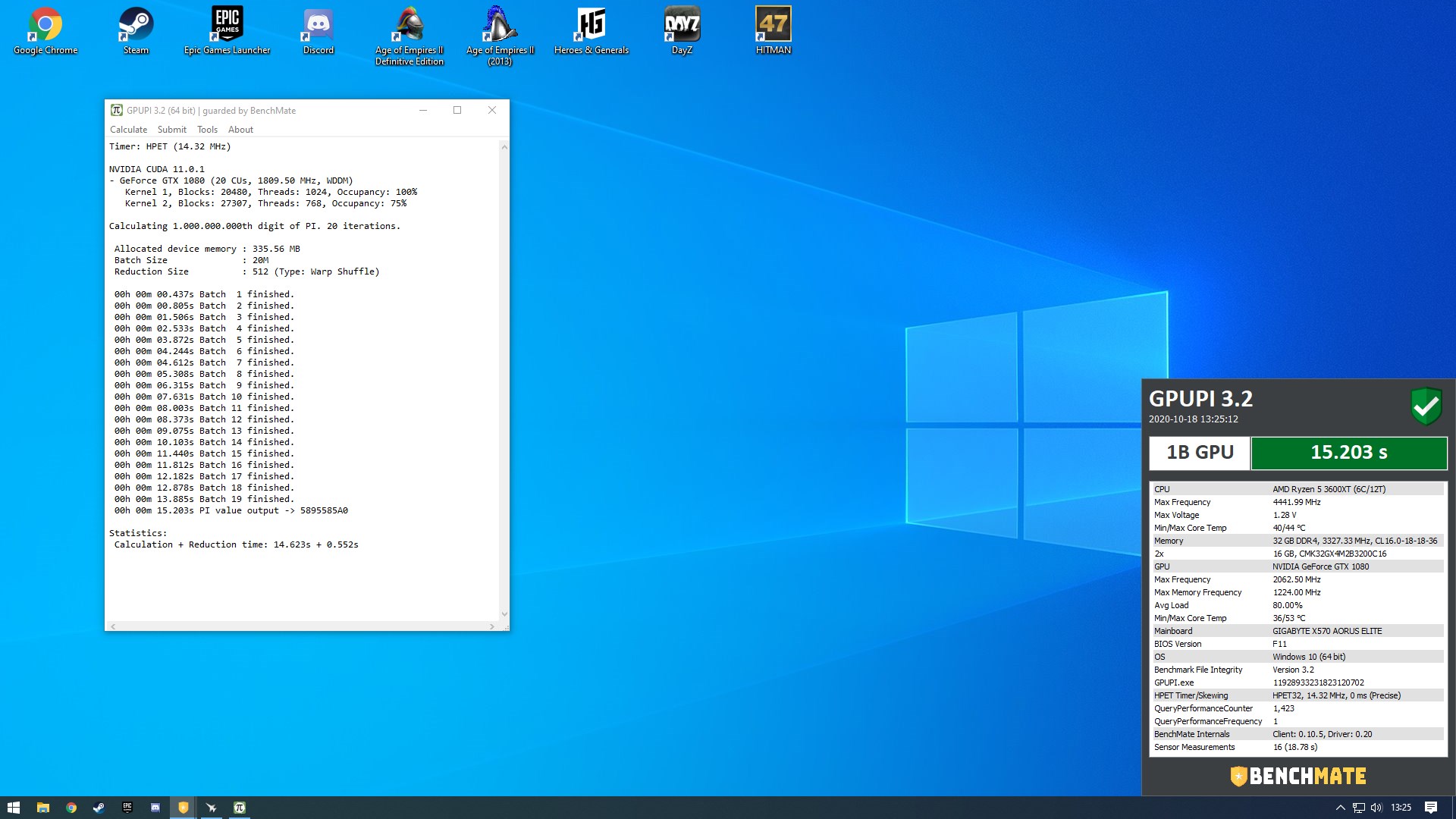
Task: Click the green shield checkmark in BenchMate panel
Action: [1426, 406]
